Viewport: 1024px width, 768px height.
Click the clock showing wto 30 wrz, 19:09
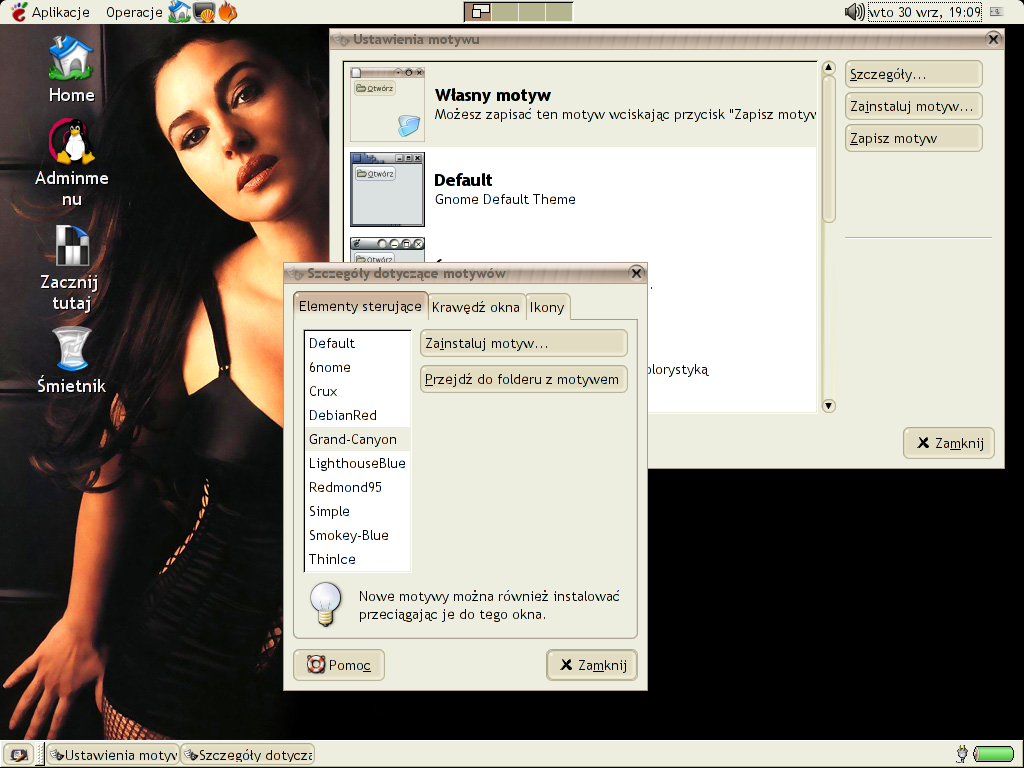click(x=925, y=12)
